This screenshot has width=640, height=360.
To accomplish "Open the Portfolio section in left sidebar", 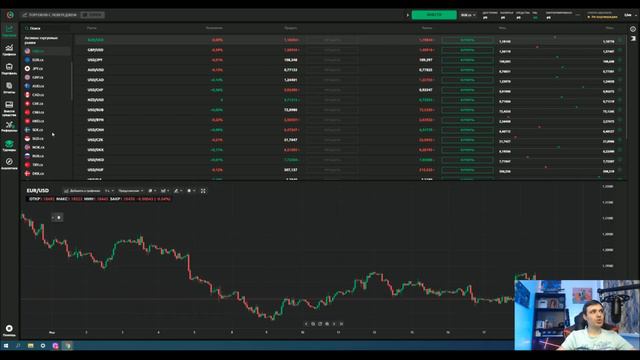I will click(x=9, y=69).
